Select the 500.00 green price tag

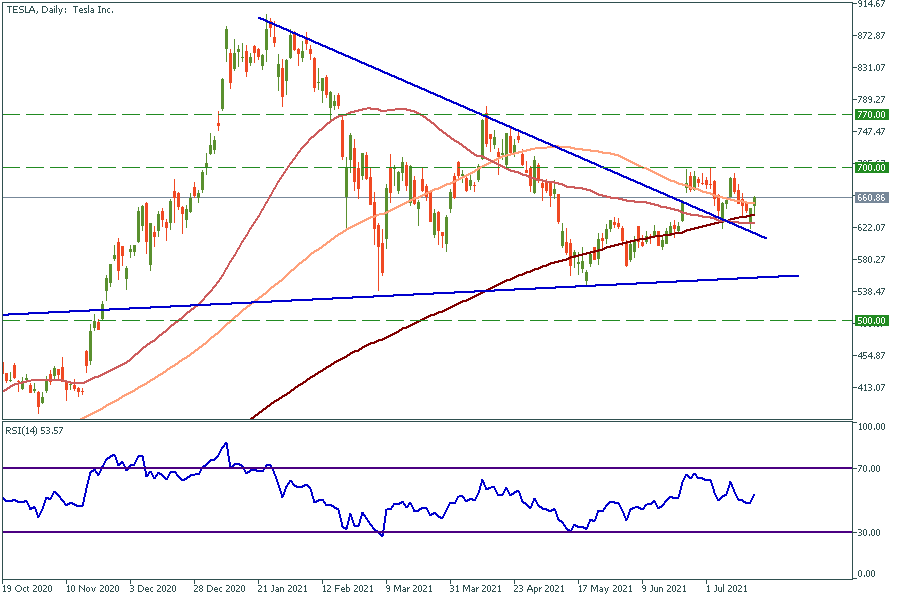pos(873,321)
